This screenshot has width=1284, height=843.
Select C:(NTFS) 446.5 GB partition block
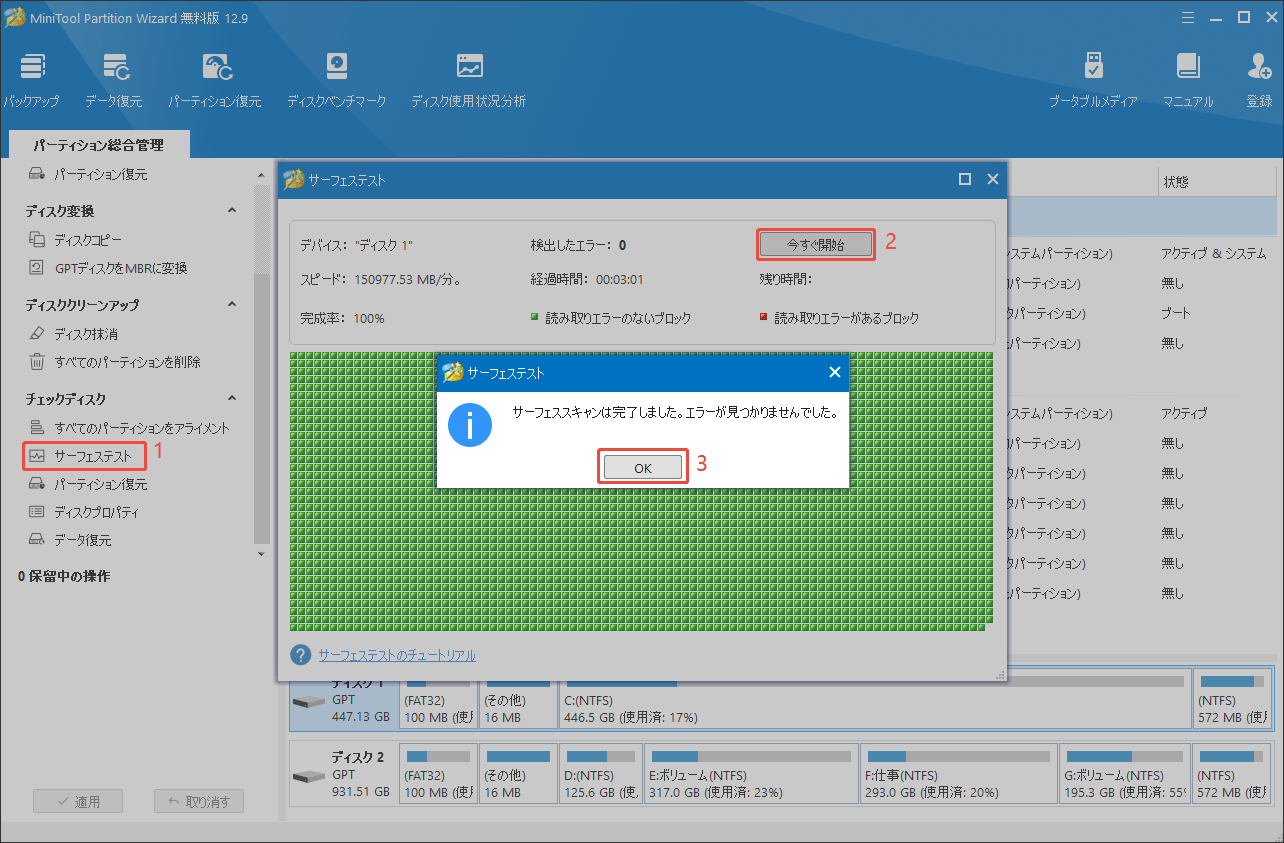(x=874, y=699)
